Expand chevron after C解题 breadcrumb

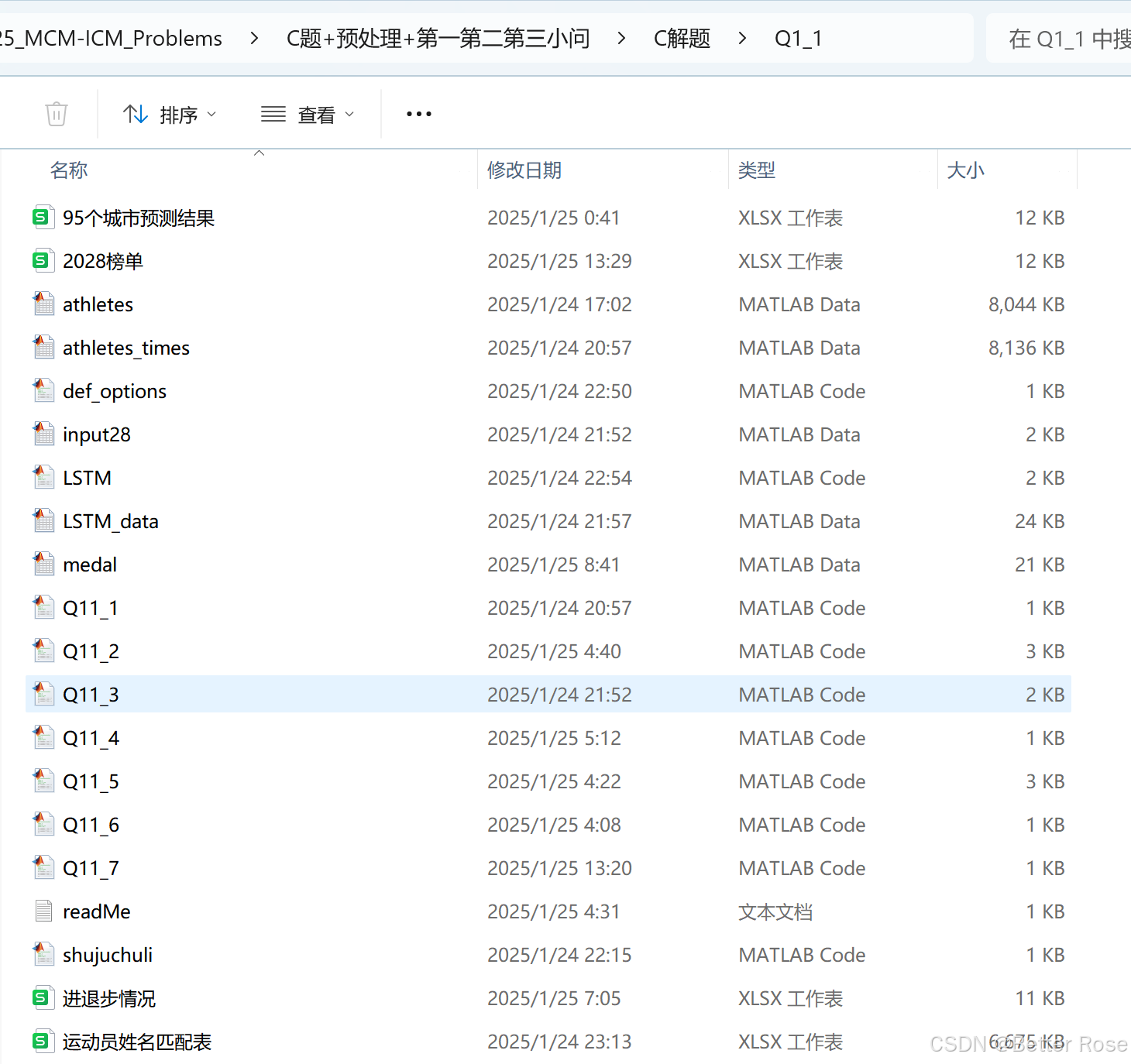742,38
